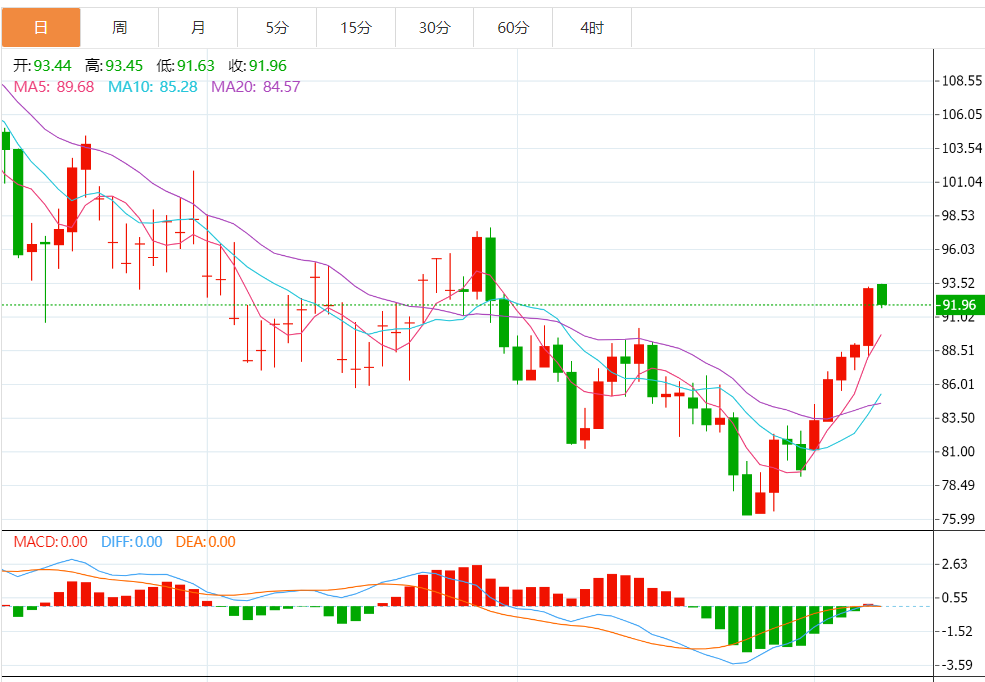Click the DIFF:0.00 label
985x682 pixels.
132,542
